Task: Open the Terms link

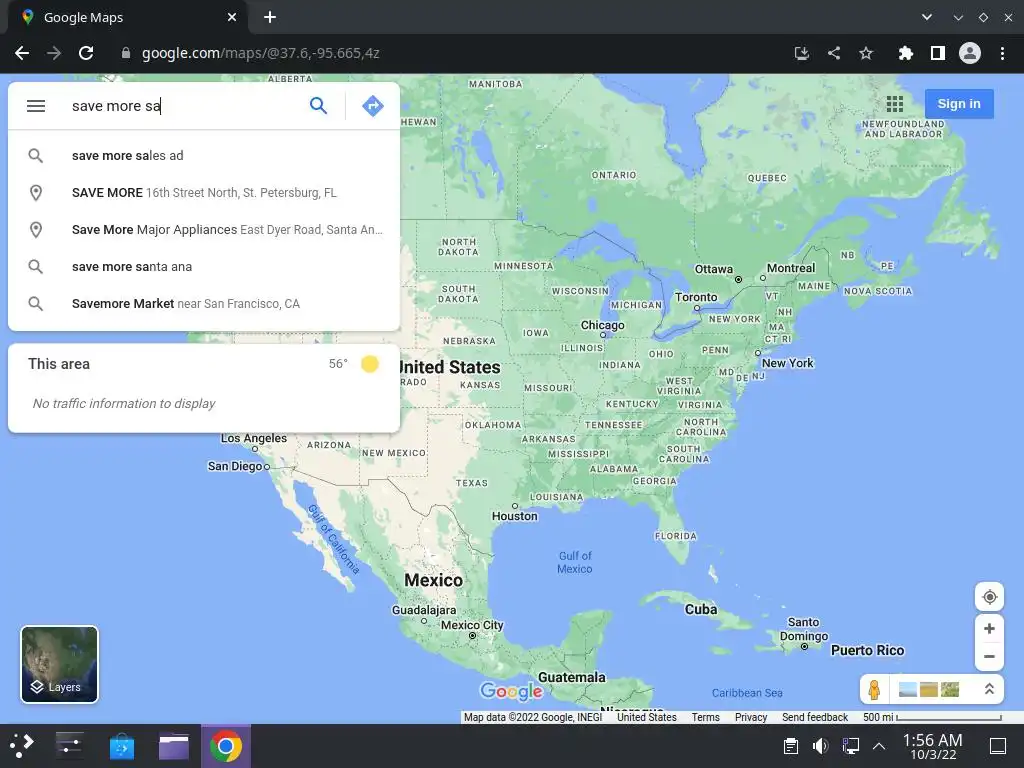Action: tap(705, 717)
